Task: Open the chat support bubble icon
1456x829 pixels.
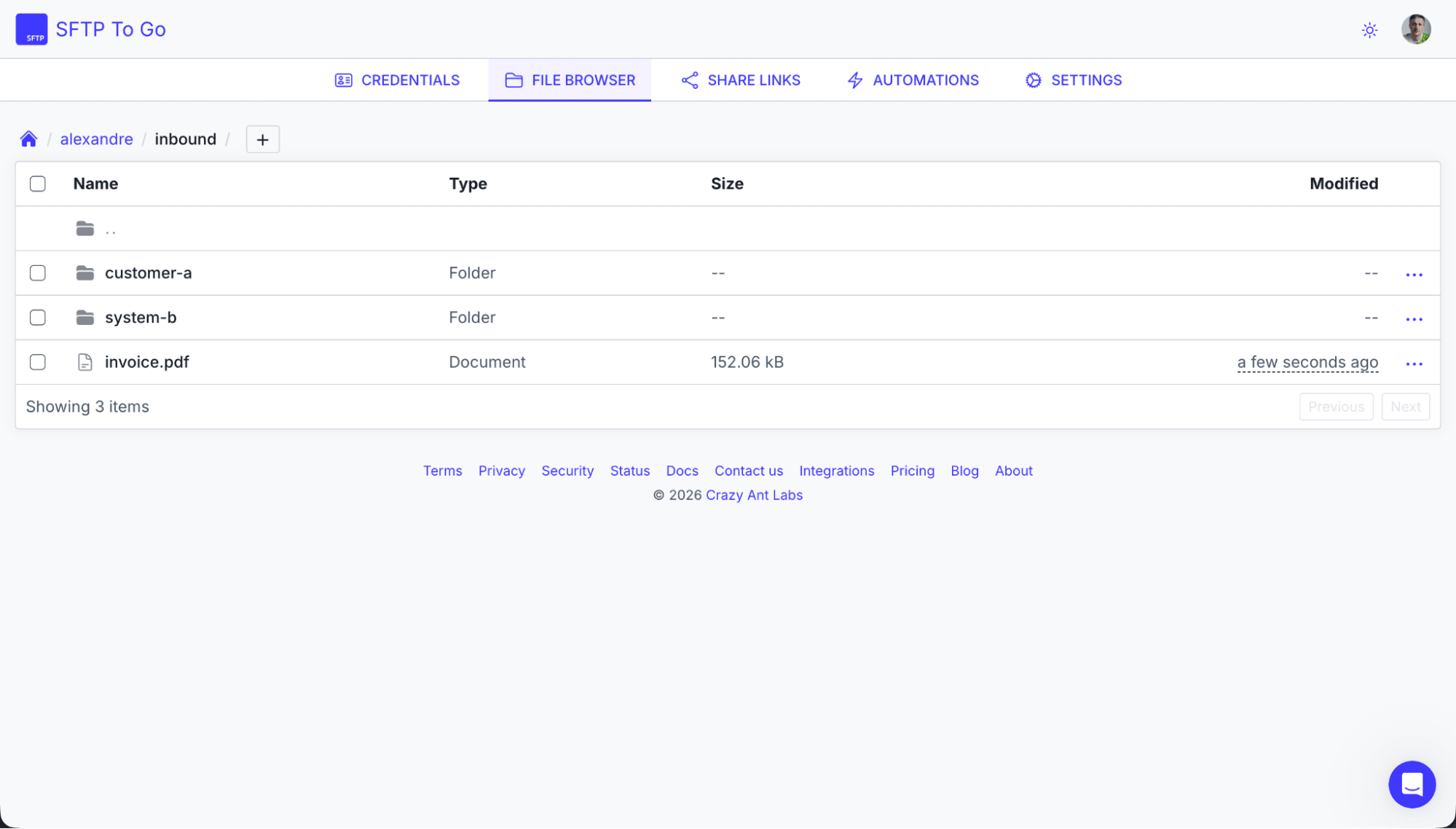Action: click(x=1412, y=785)
